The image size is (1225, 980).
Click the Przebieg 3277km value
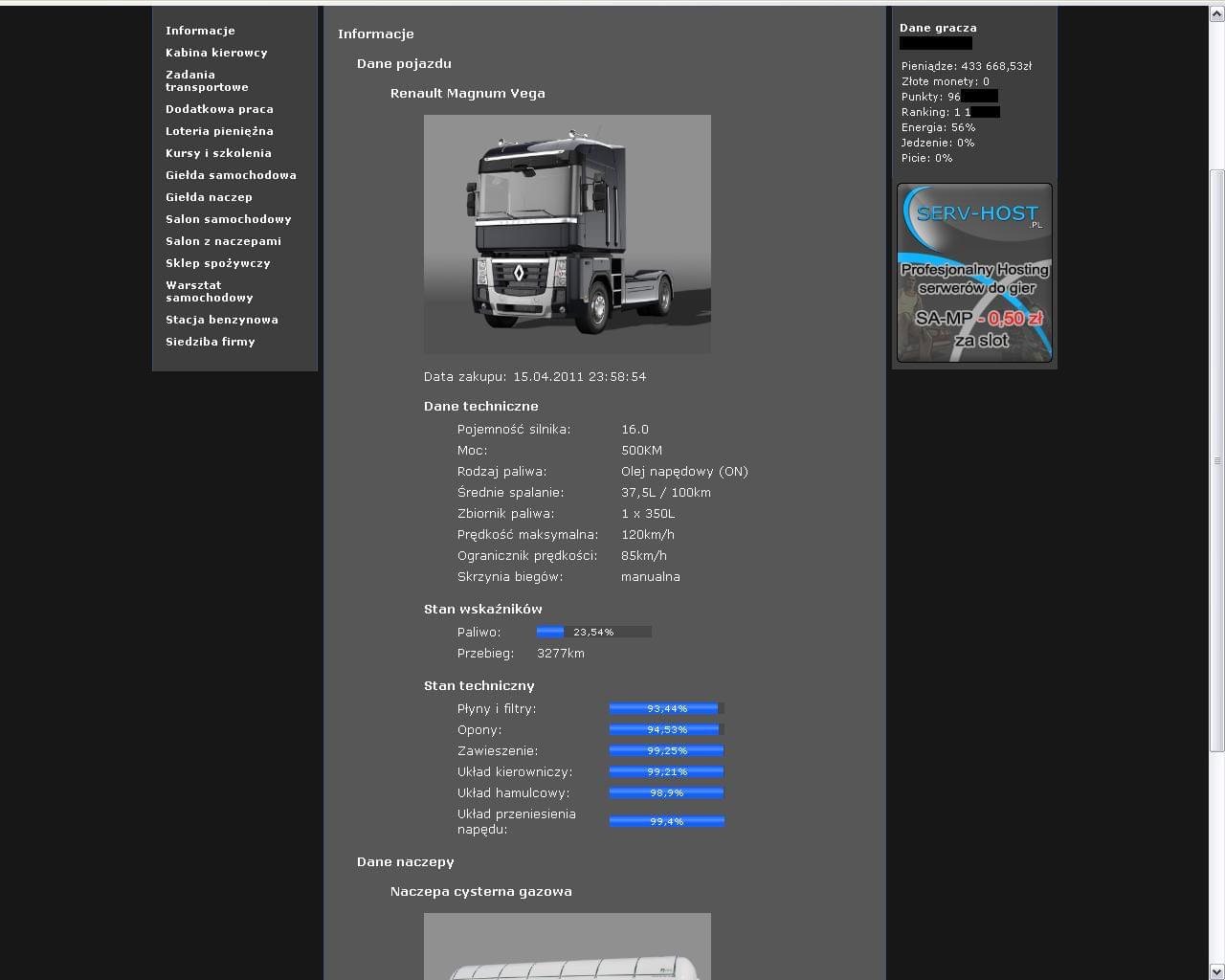[561, 653]
